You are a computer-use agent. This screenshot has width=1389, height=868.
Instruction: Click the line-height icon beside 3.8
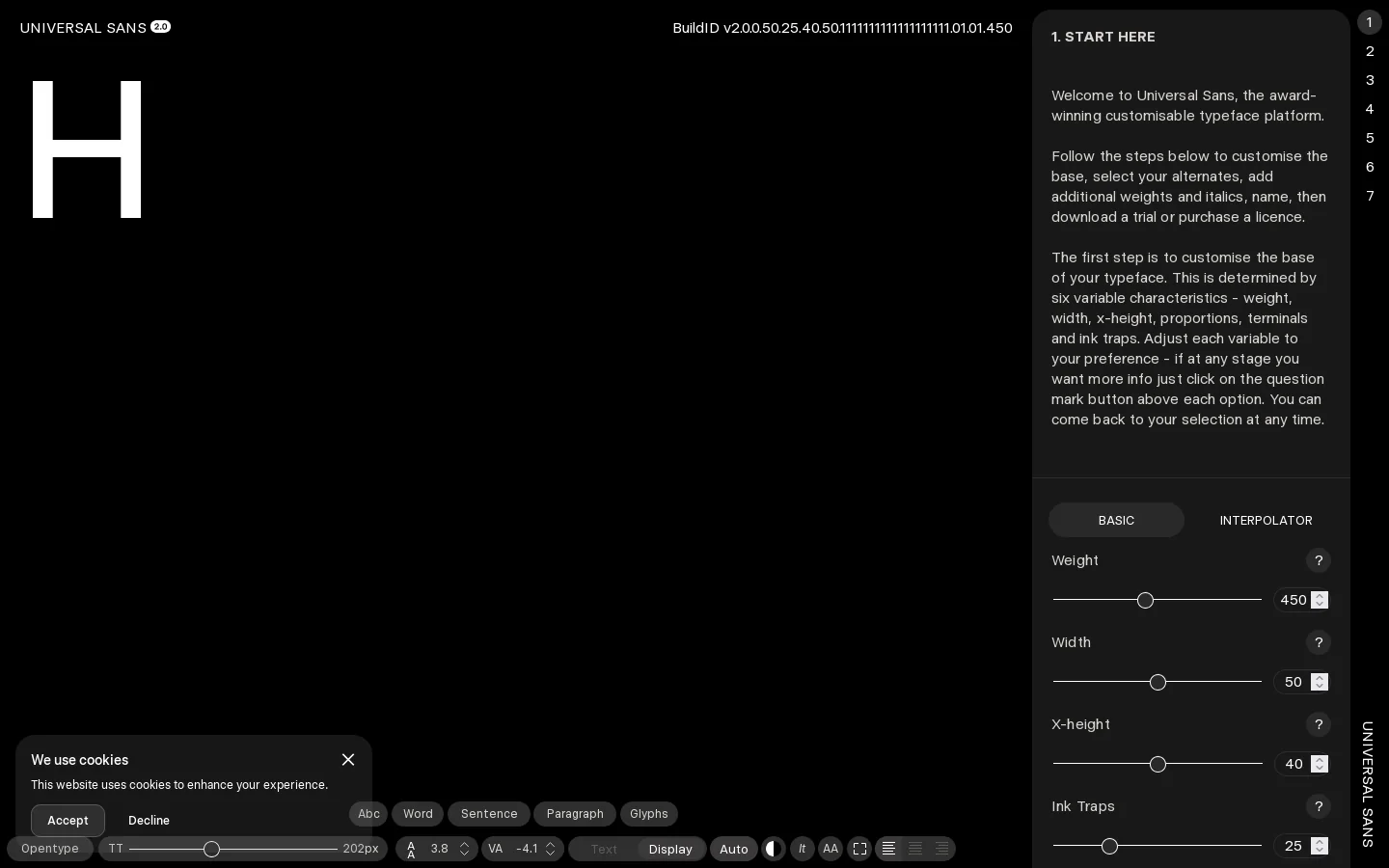click(411, 849)
